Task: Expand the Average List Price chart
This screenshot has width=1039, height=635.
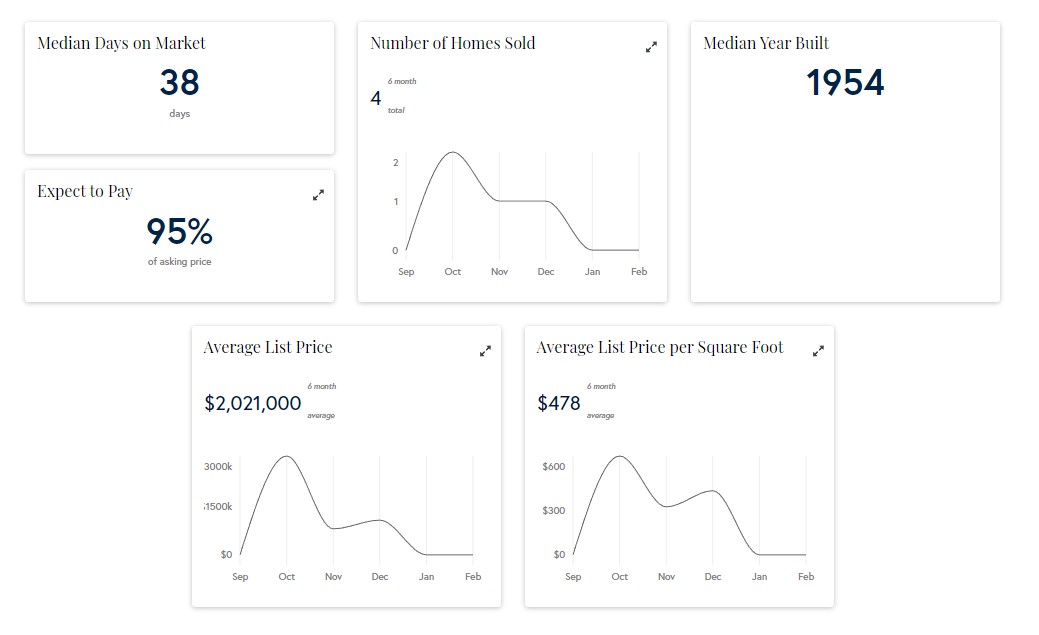Action: (x=485, y=351)
